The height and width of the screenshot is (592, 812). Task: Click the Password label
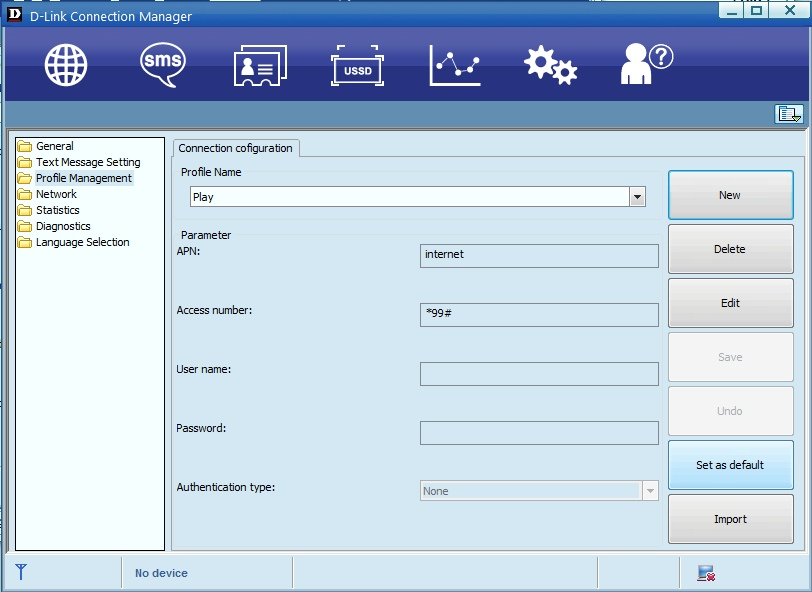[201, 428]
